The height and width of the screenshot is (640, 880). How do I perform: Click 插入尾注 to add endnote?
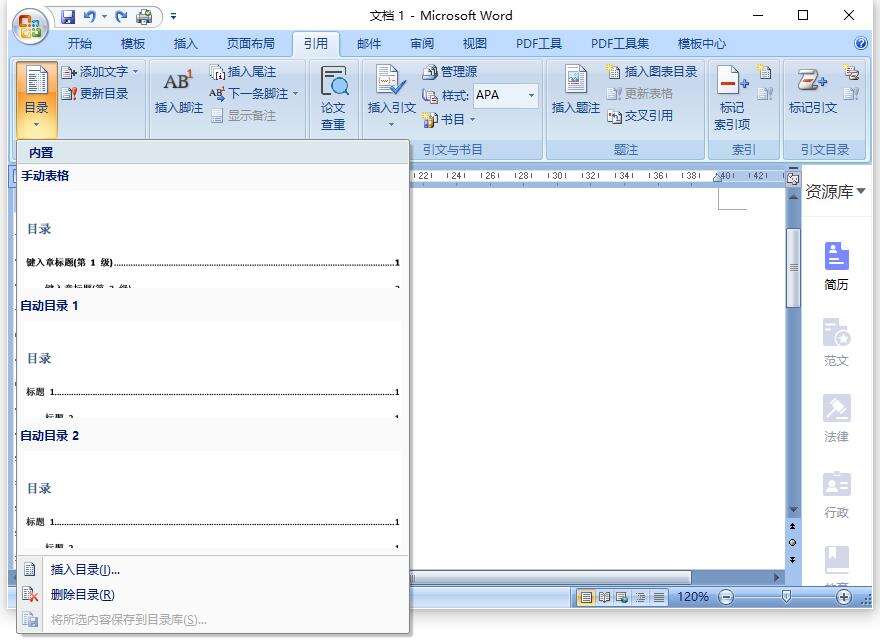[x=243, y=72]
